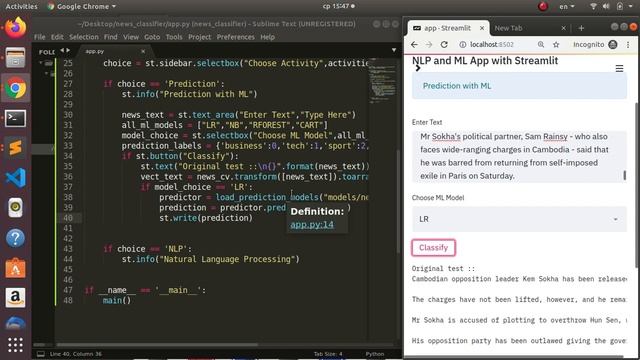640x360 pixels.
Task: Close the New Tab tab
Action: pos(563,28)
